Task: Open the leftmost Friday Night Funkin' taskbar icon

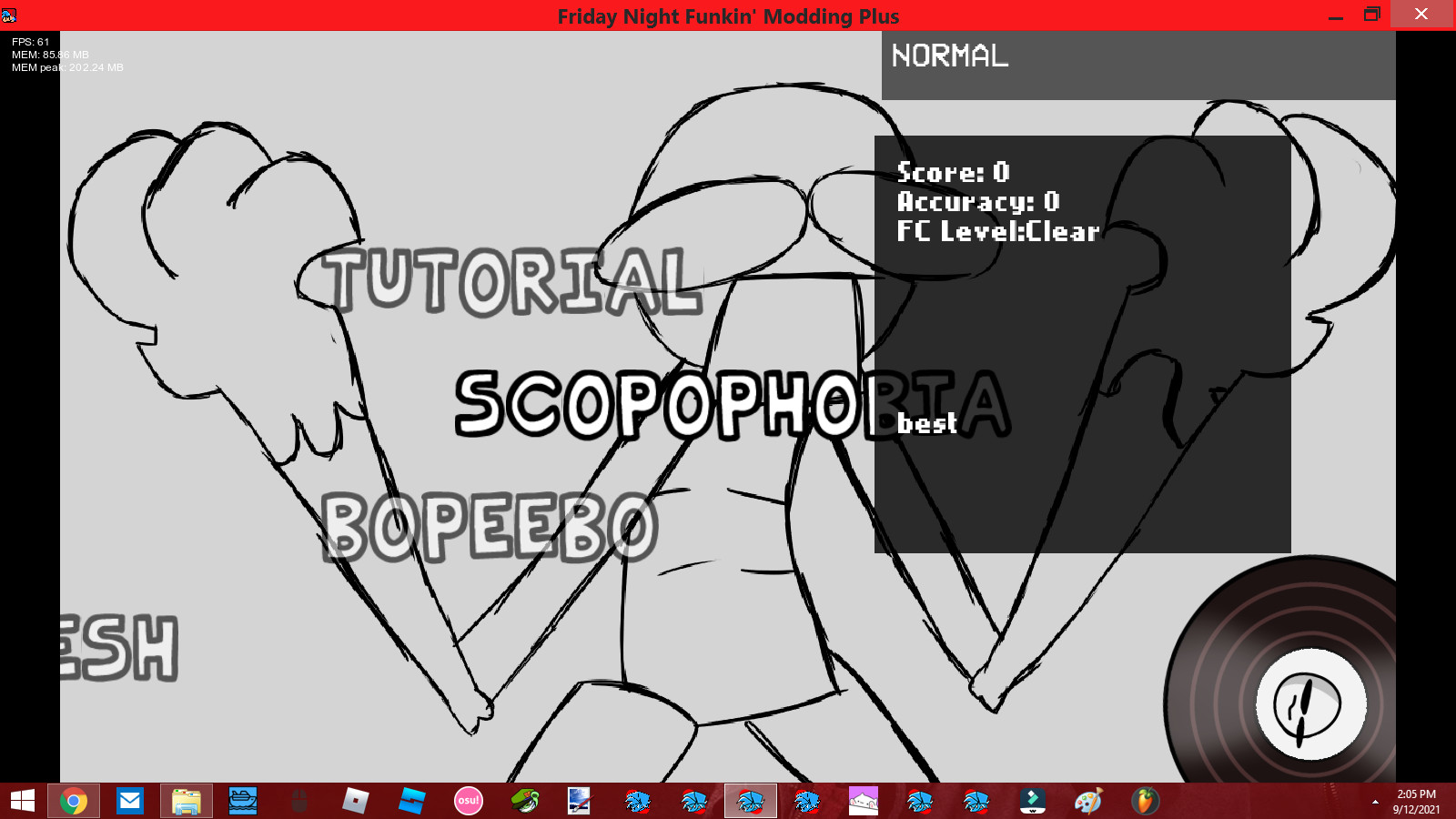Action: tap(638, 801)
